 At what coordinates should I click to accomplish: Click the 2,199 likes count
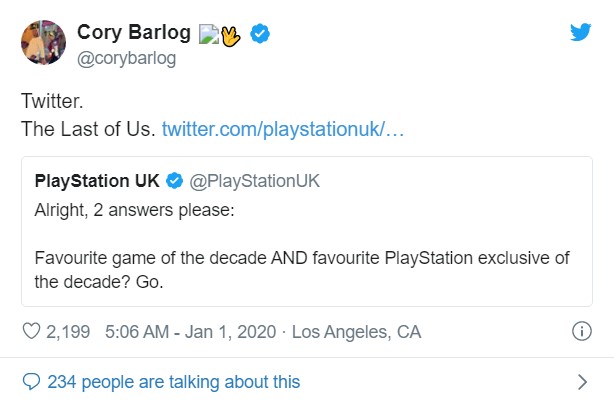tap(68, 330)
